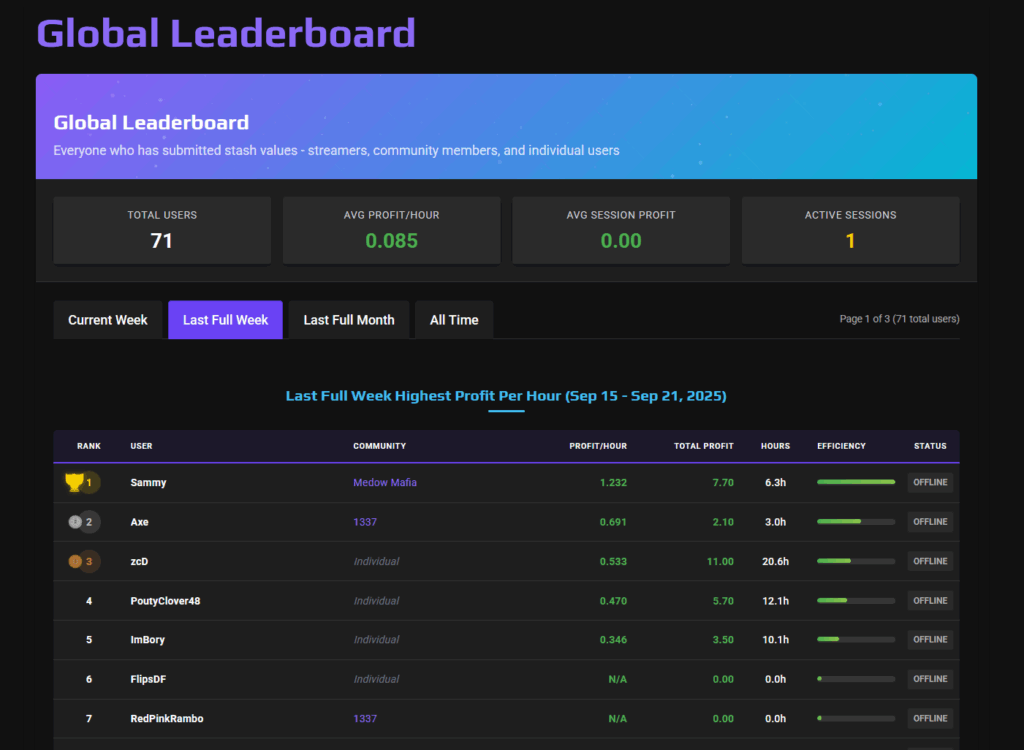
Task: Click Sammy's efficiency progress bar
Action: 856,482
